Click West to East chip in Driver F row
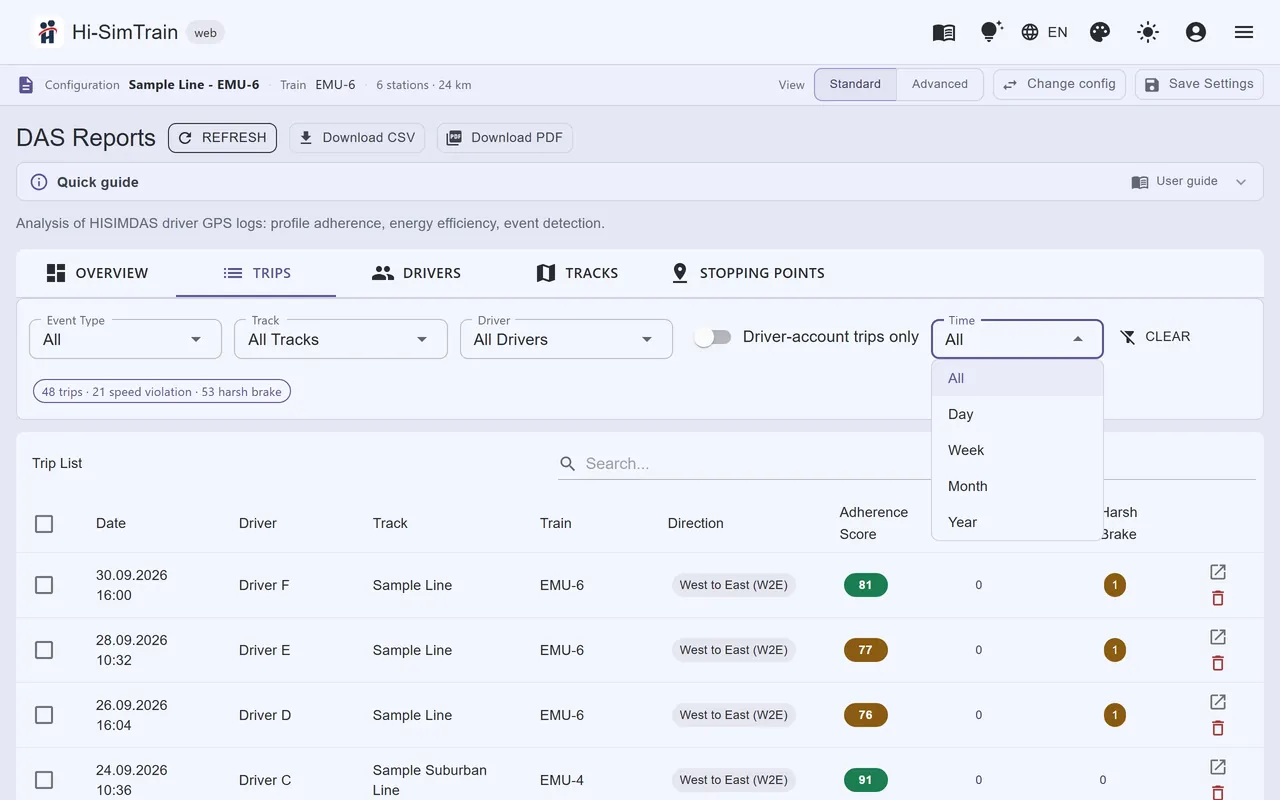The width and height of the screenshot is (1280, 800). point(734,585)
